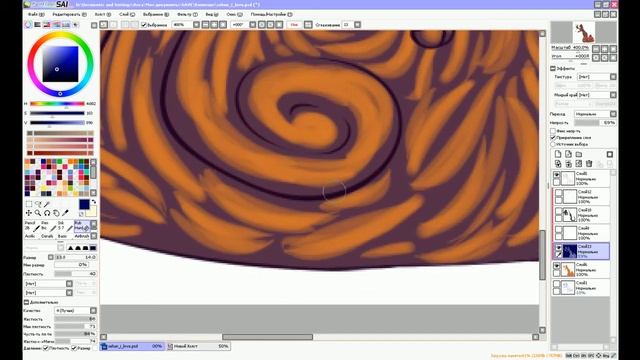The image size is (640, 360).
Task: Open the brush quality dropdown
Action: 93,311
